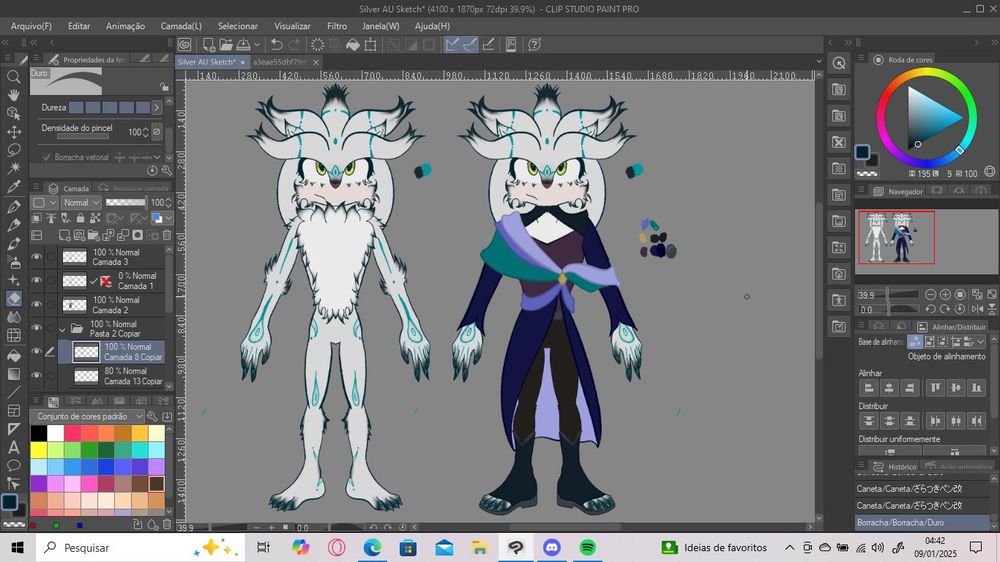Open the Dureza settings expander arrow

[157, 107]
